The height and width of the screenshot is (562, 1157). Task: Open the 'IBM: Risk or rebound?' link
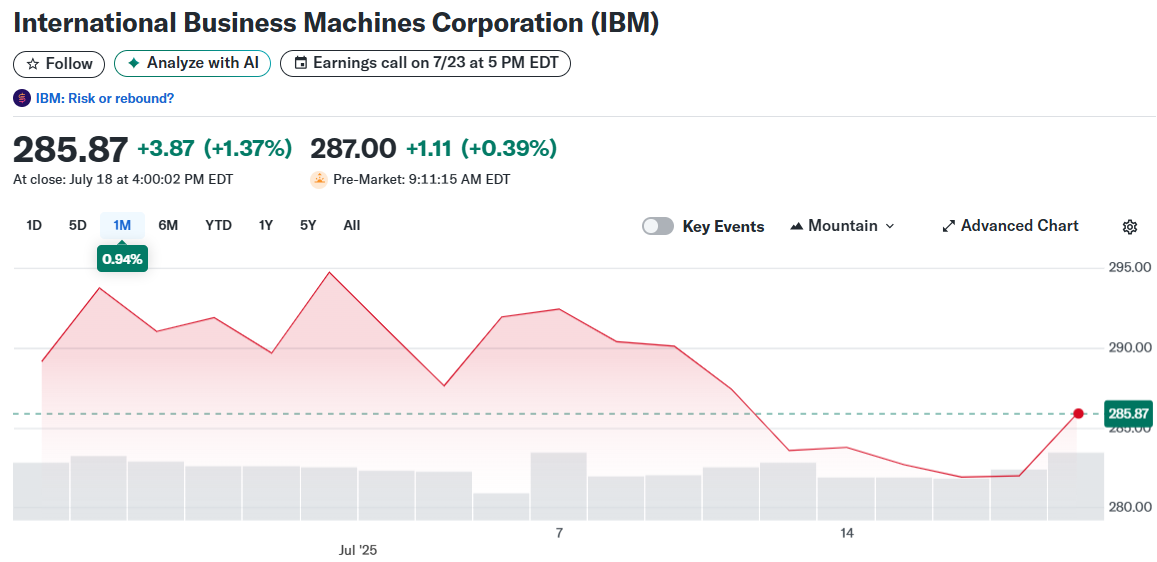pos(105,98)
